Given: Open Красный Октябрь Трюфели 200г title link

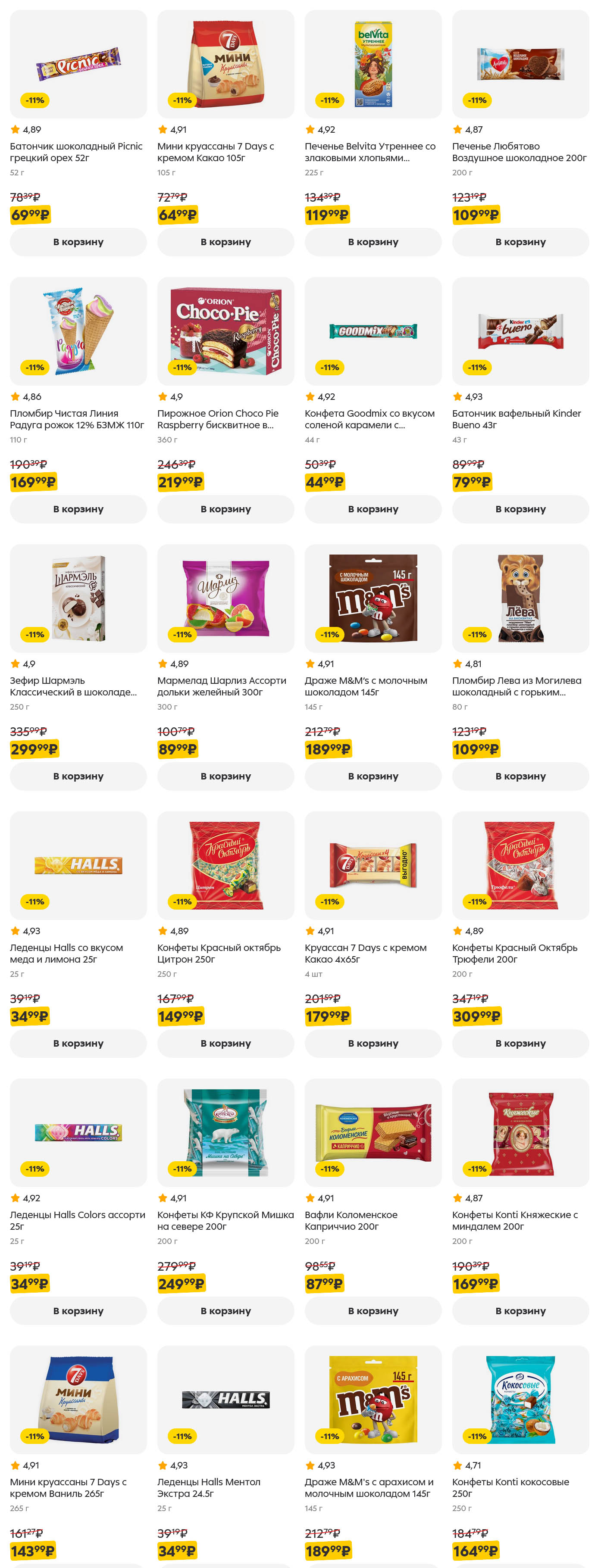Looking at the screenshot, I should point(514,954).
